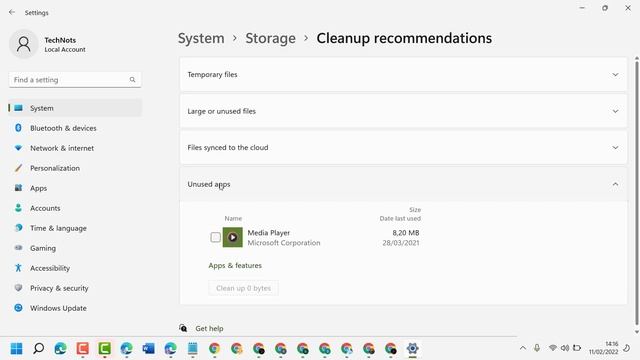Open Word from the taskbar
Image resolution: width=640 pixels, height=360 pixels.
pyautogui.click(x=149, y=349)
